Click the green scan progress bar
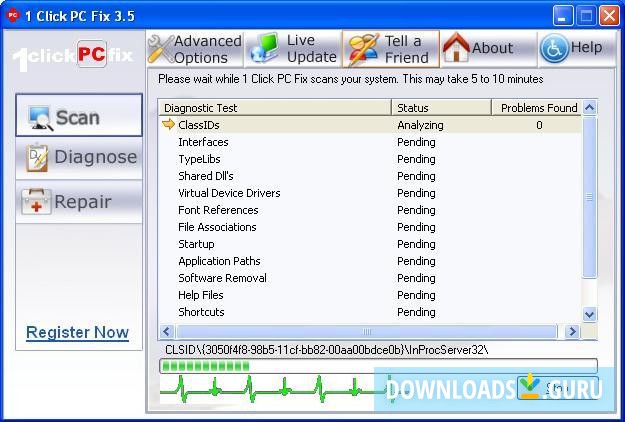 (378, 366)
